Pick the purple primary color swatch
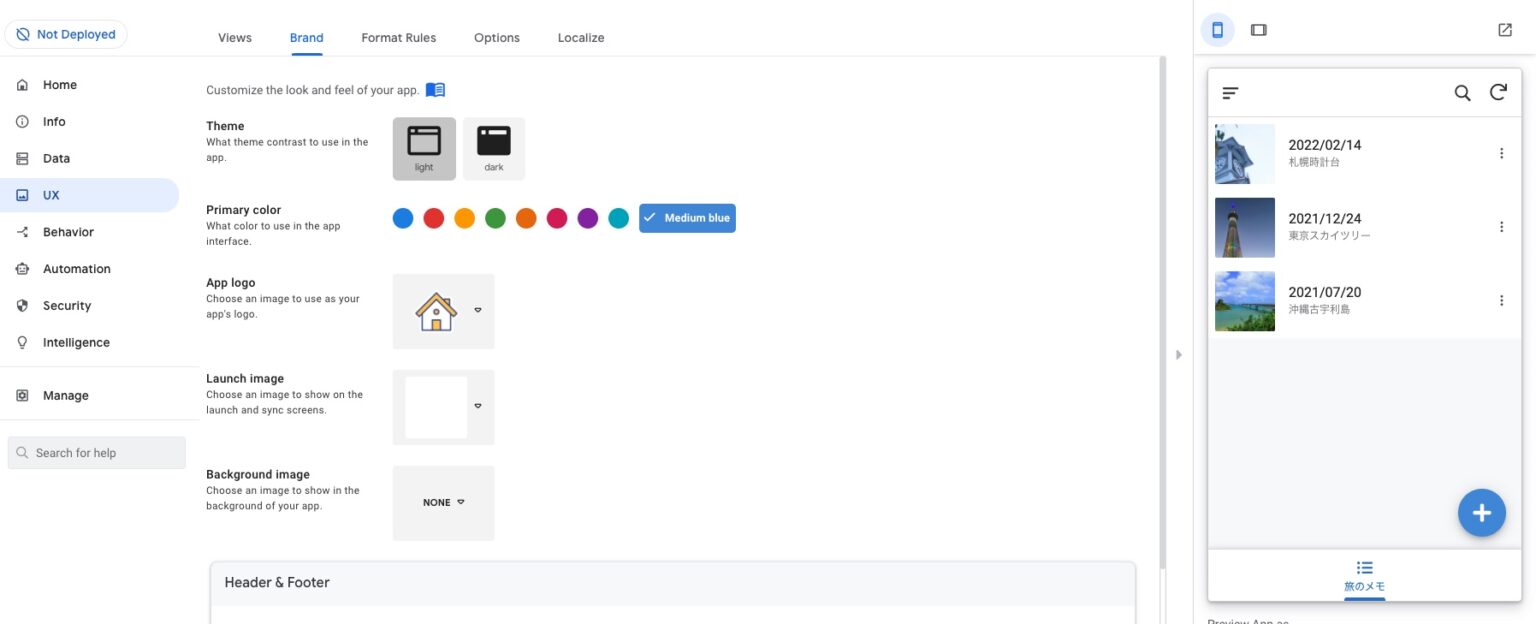The height and width of the screenshot is (624, 1536). (587, 217)
